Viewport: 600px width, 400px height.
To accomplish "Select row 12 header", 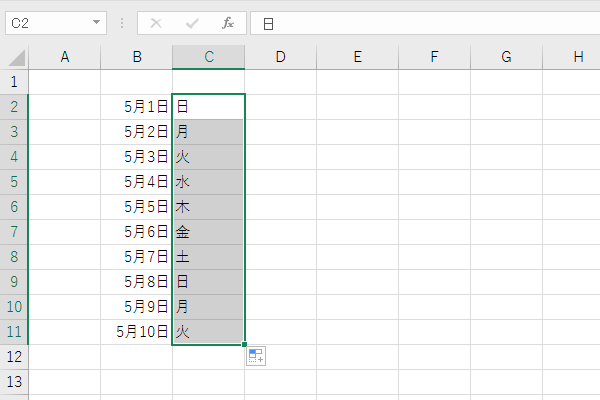I will coord(14,357).
